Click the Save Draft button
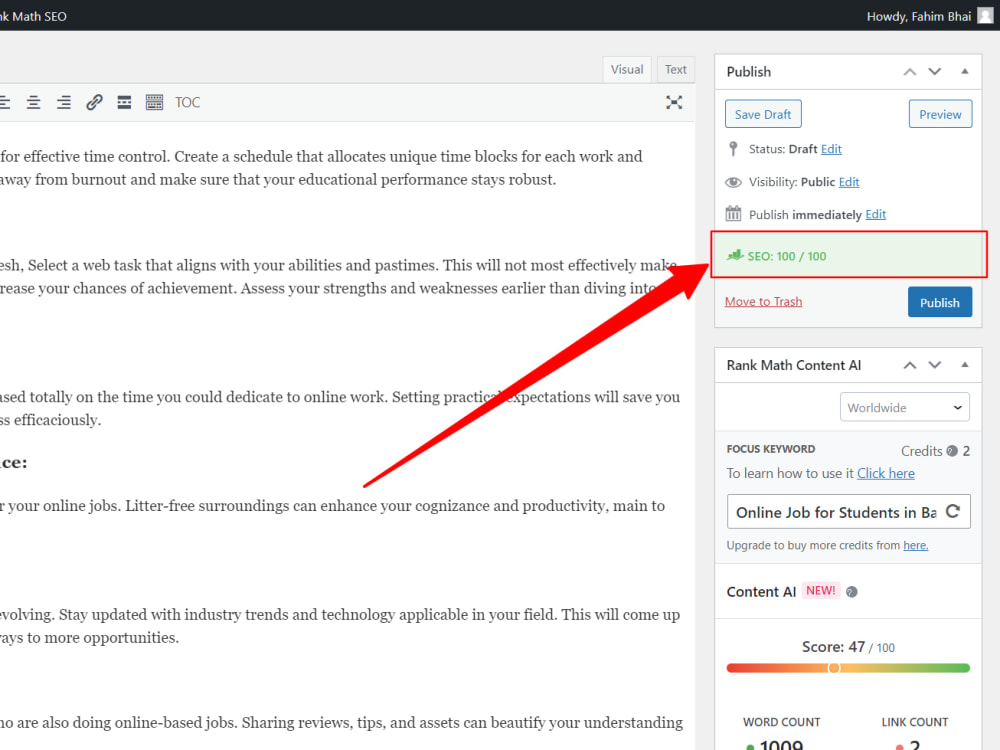 (763, 114)
